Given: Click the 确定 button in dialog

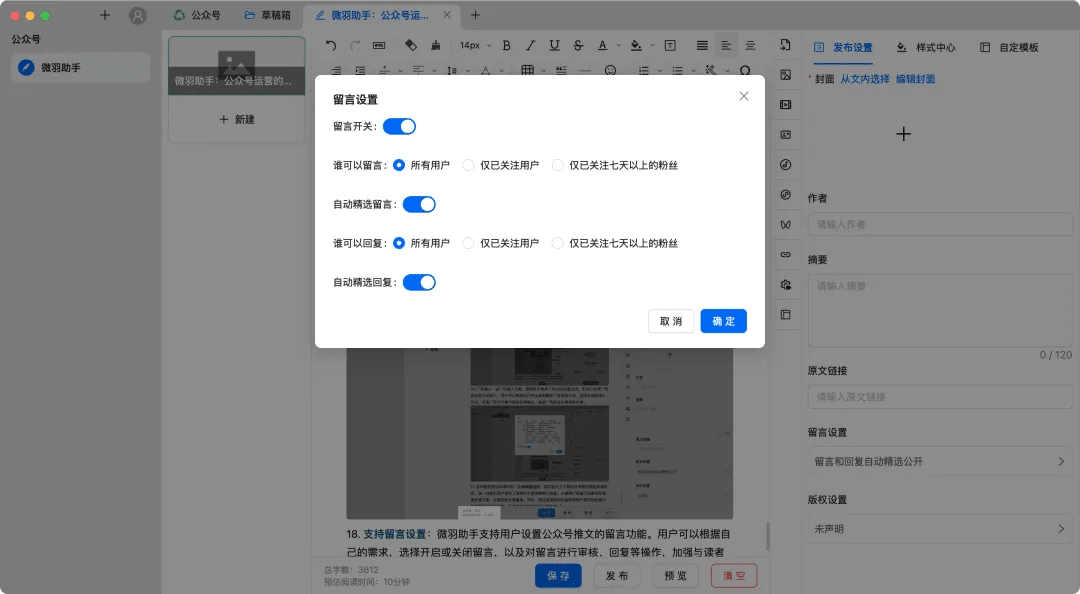Looking at the screenshot, I should pyautogui.click(x=723, y=321).
